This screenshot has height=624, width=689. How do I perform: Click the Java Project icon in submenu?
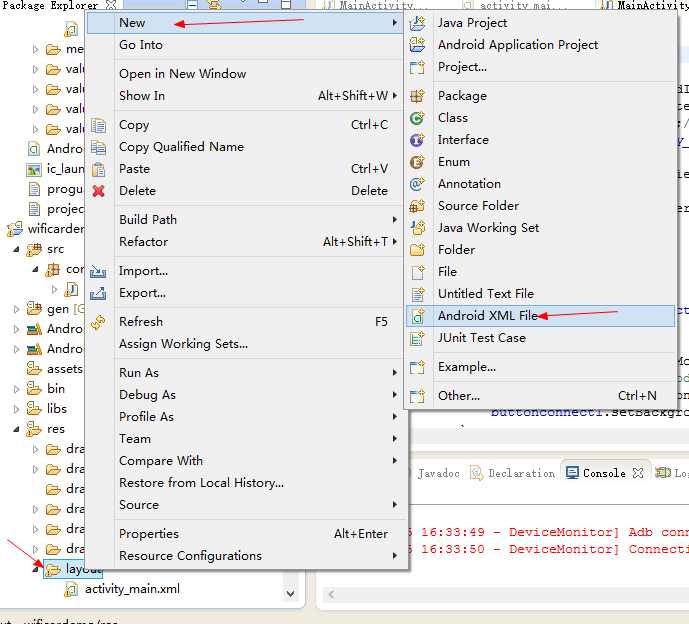pyautogui.click(x=417, y=23)
